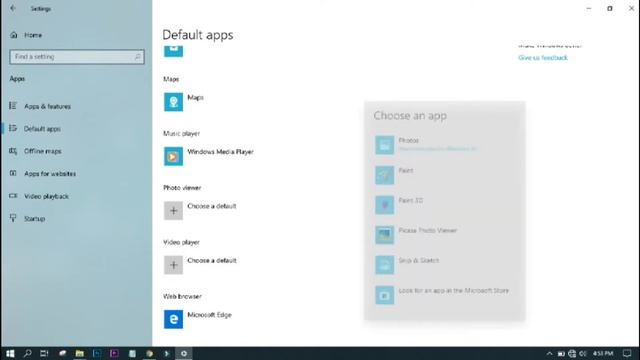Choose Paint in the app list

(444, 176)
